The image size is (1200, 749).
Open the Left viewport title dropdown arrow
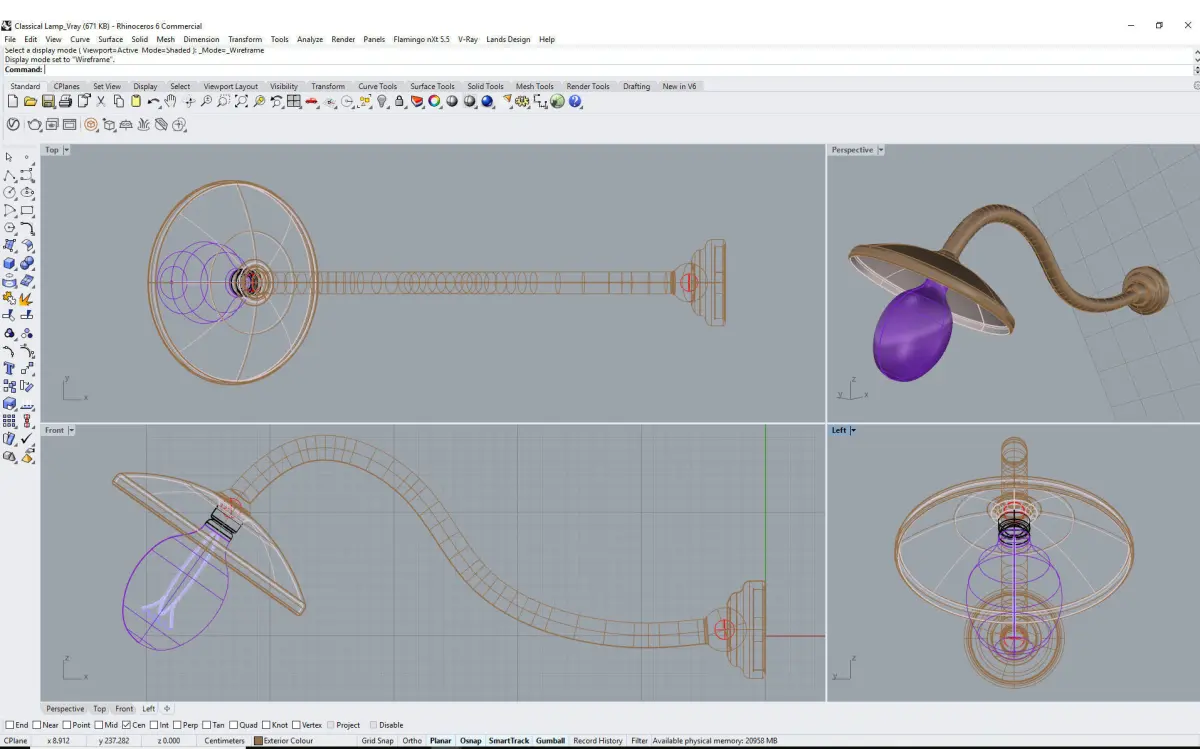pos(853,430)
